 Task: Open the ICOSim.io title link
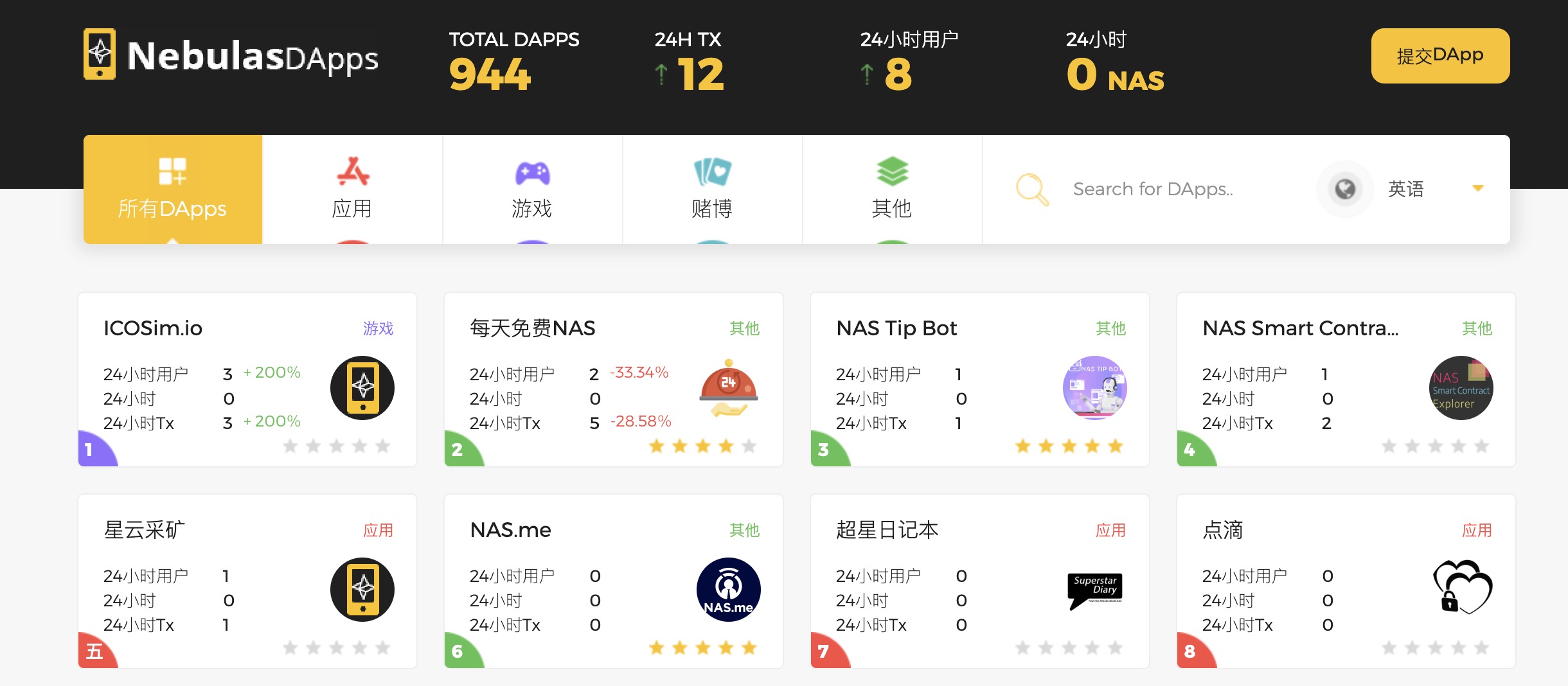pyautogui.click(x=153, y=328)
